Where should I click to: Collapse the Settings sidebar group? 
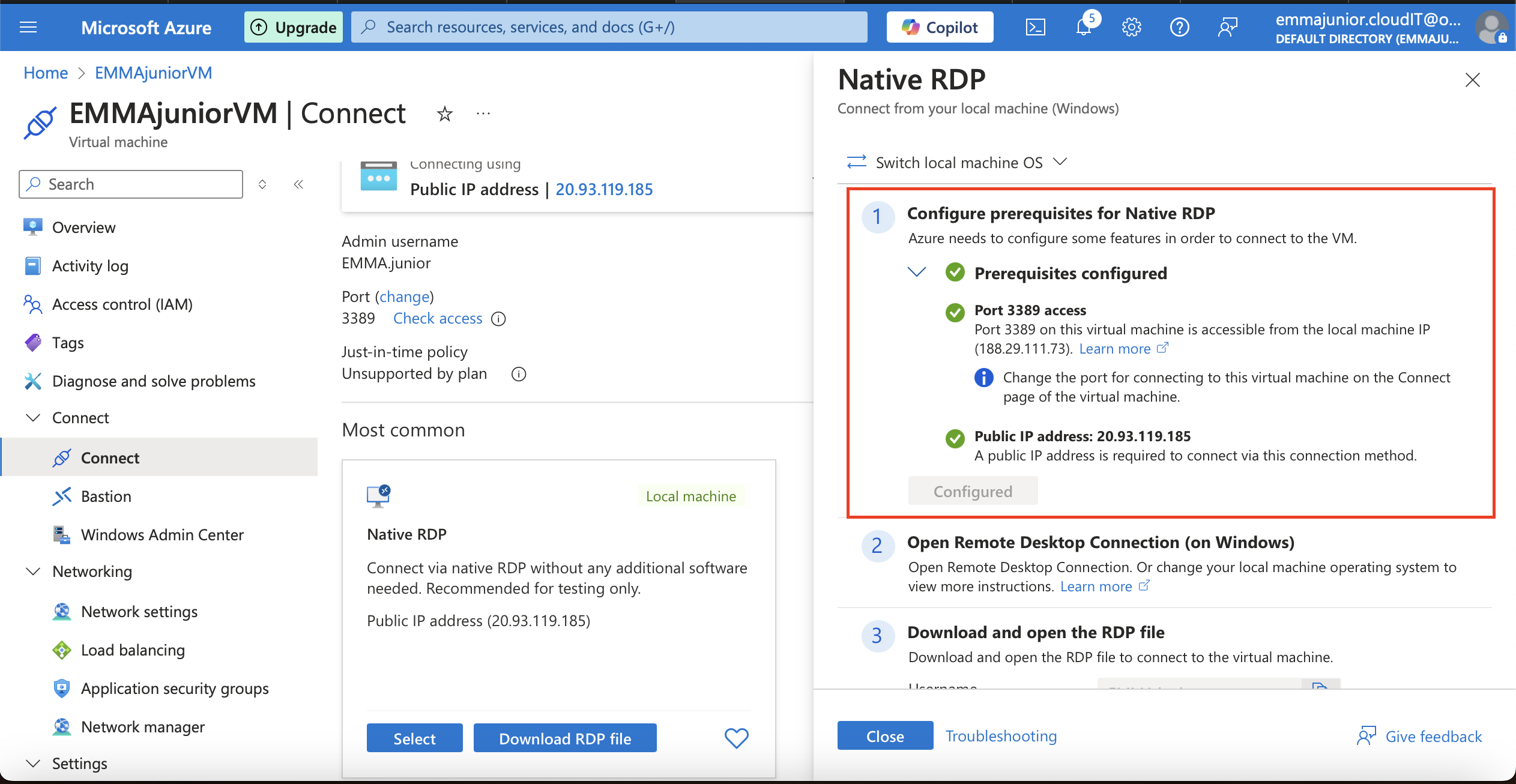pos(34,764)
